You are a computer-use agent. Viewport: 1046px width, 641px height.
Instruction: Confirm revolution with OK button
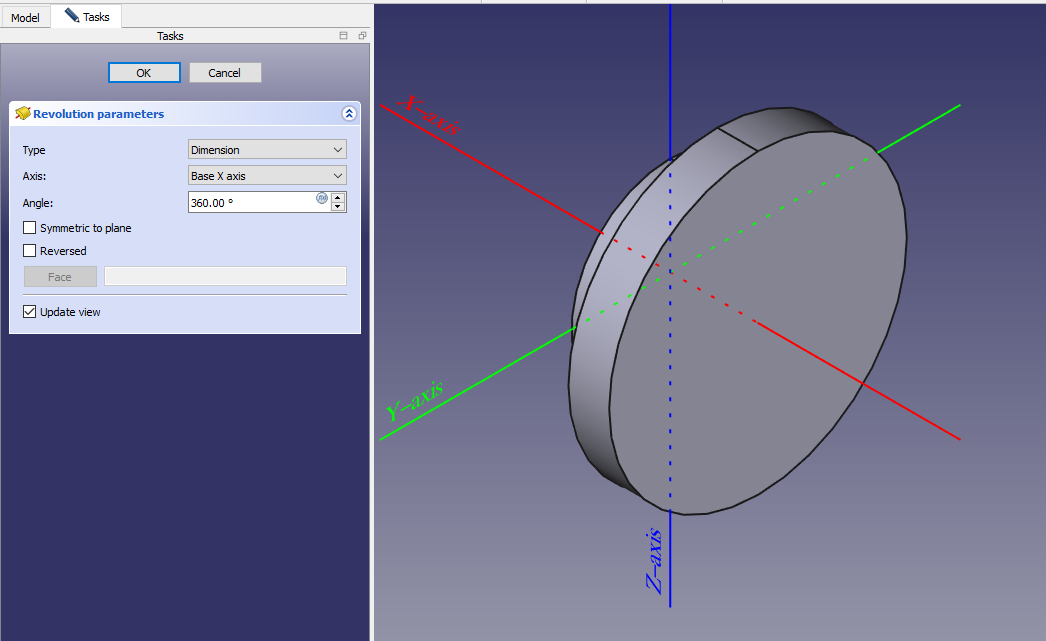[x=144, y=73]
